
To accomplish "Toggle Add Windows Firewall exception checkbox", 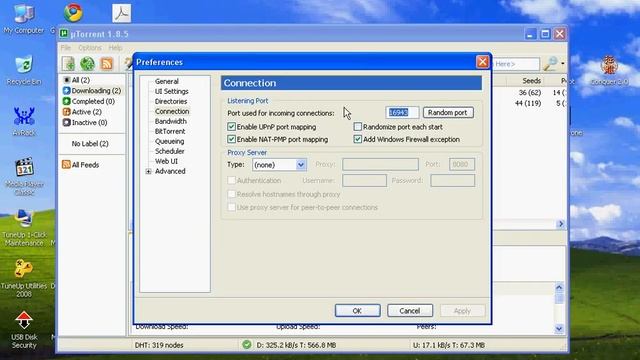I will click(358, 139).
